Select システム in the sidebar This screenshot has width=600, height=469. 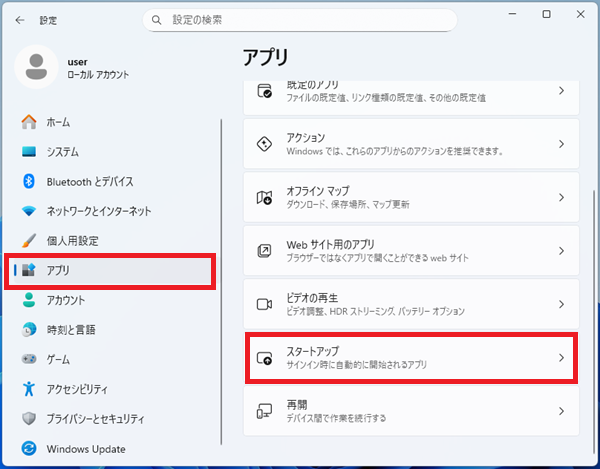point(62,152)
